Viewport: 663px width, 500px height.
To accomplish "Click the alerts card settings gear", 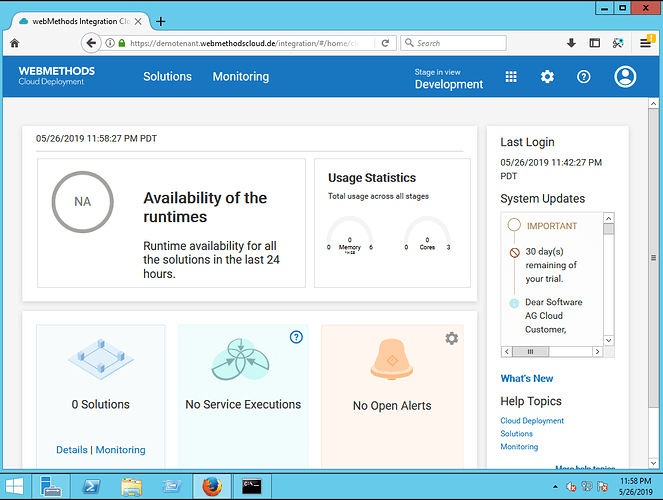I will (452, 338).
